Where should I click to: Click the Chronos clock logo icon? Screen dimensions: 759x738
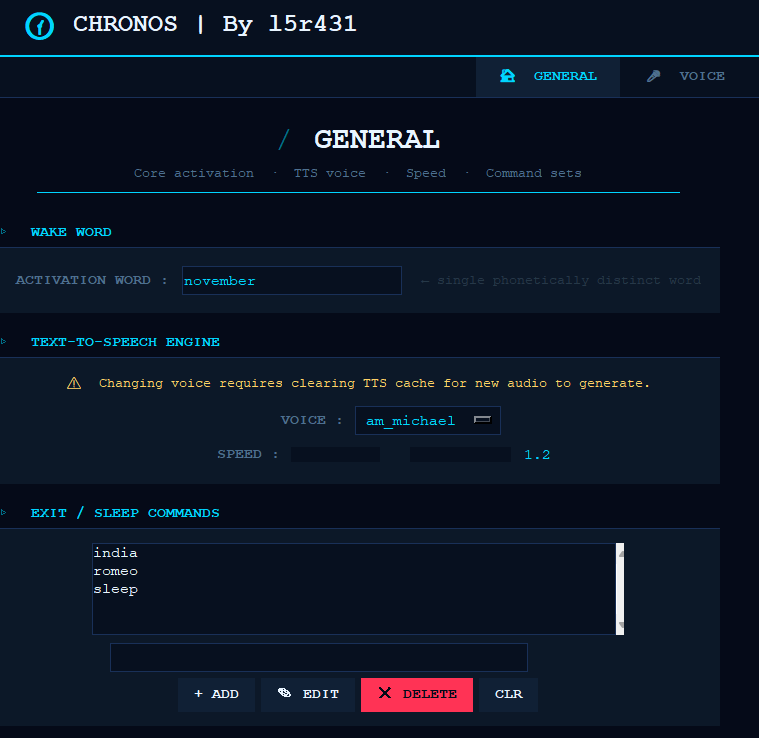pos(39,26)
